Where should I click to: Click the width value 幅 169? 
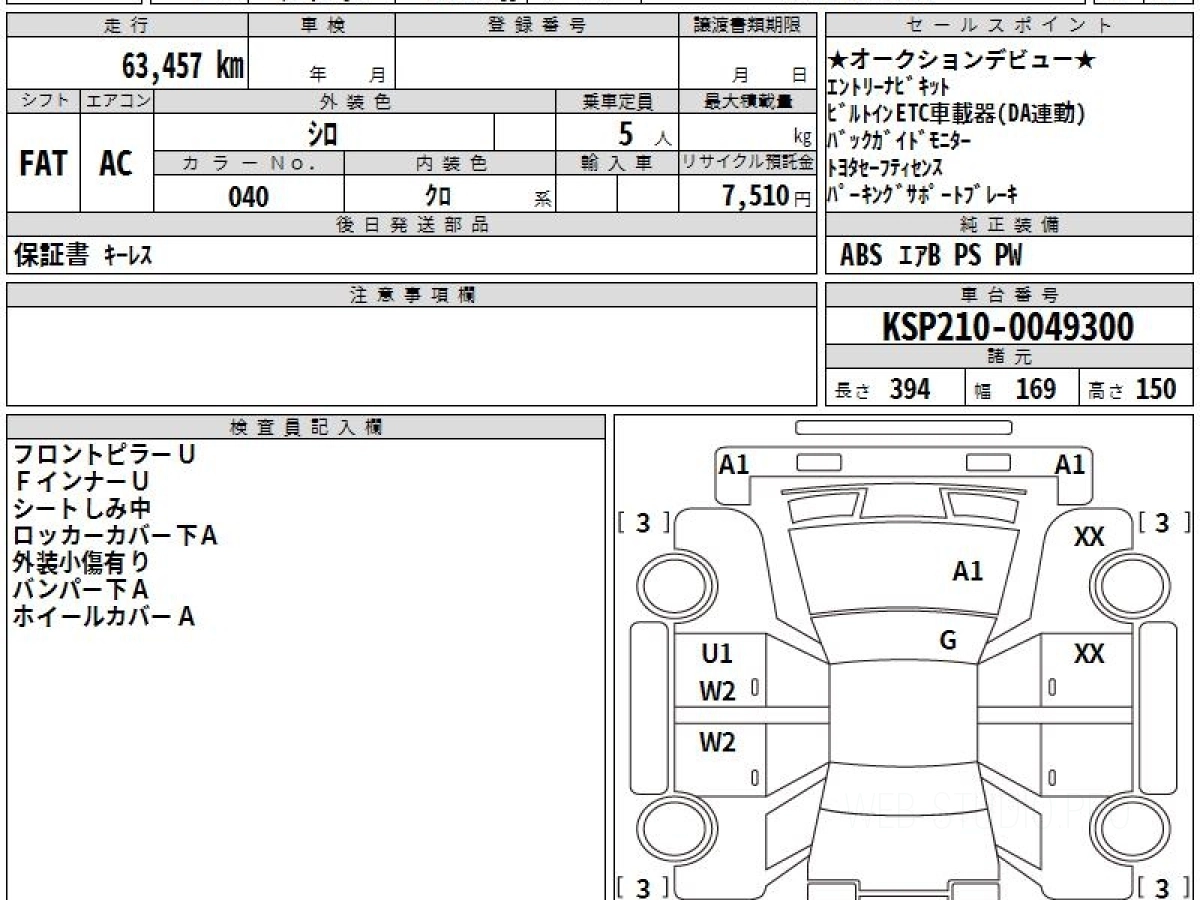click(x=1015, y=389)
